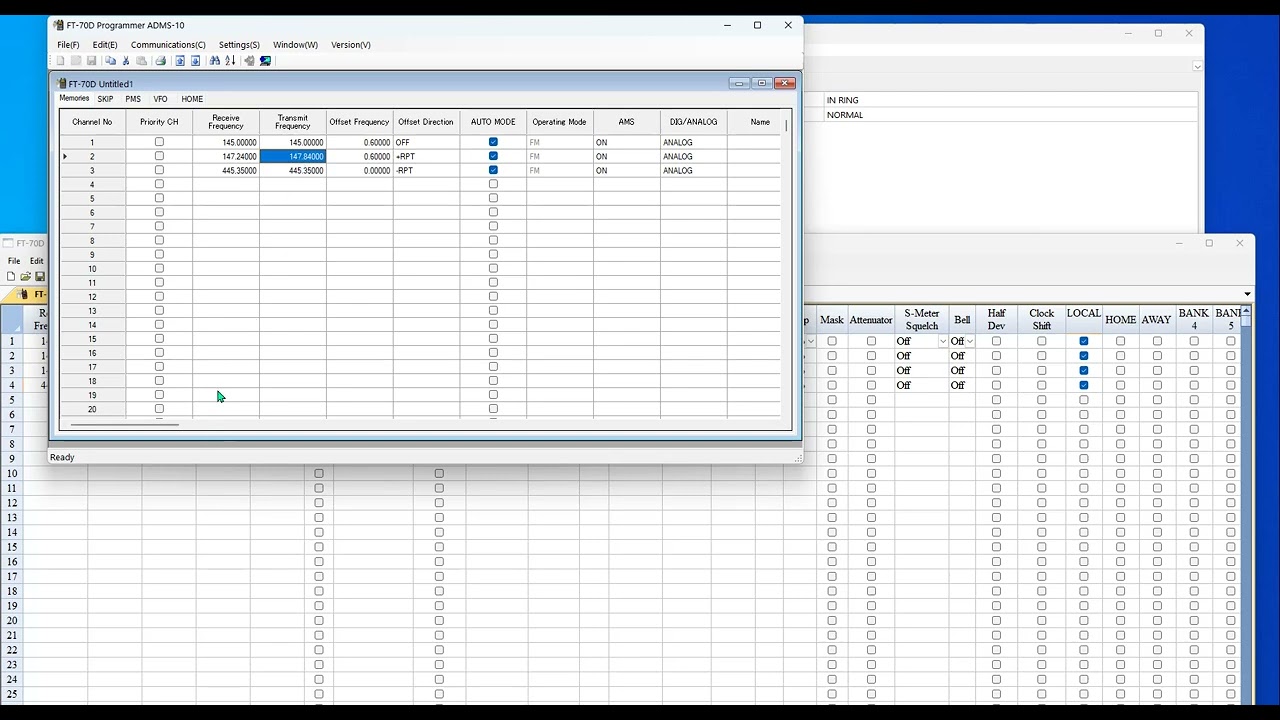Image resolution: width=1280 pixels, height=720 pixels.
Task: Click the send-to-radio computer icon in toolbar
Action: click(x=265, y=61)
